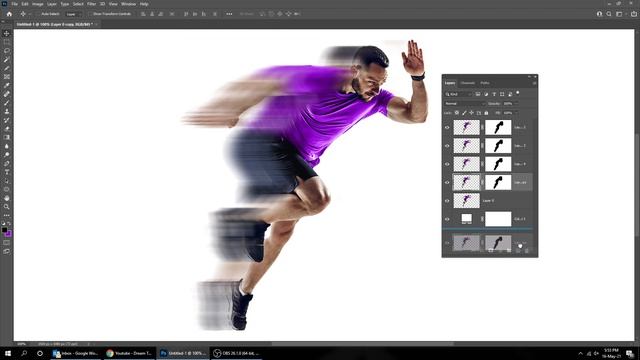This screenshot has width=640, height=360.
Task: Select the Eyedropper tool
Action: click(7, 85)
